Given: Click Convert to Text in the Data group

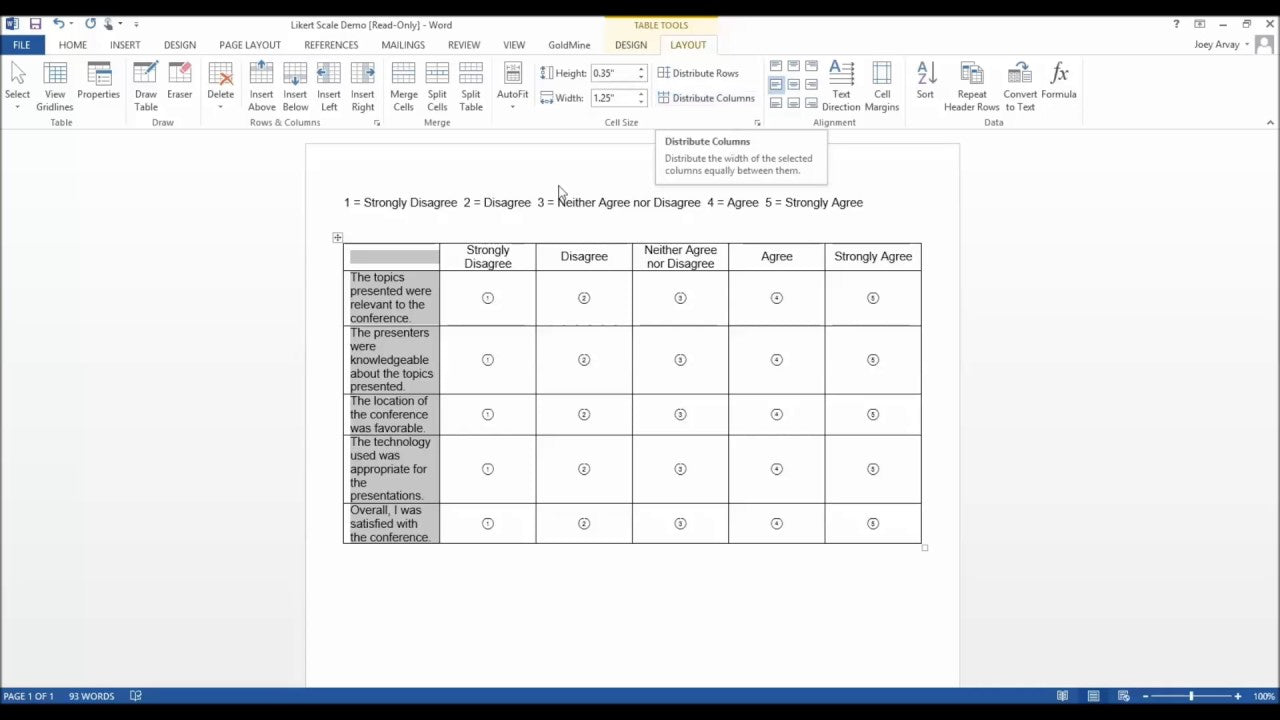Looking at the screenshot, I should pos(1019,85).
